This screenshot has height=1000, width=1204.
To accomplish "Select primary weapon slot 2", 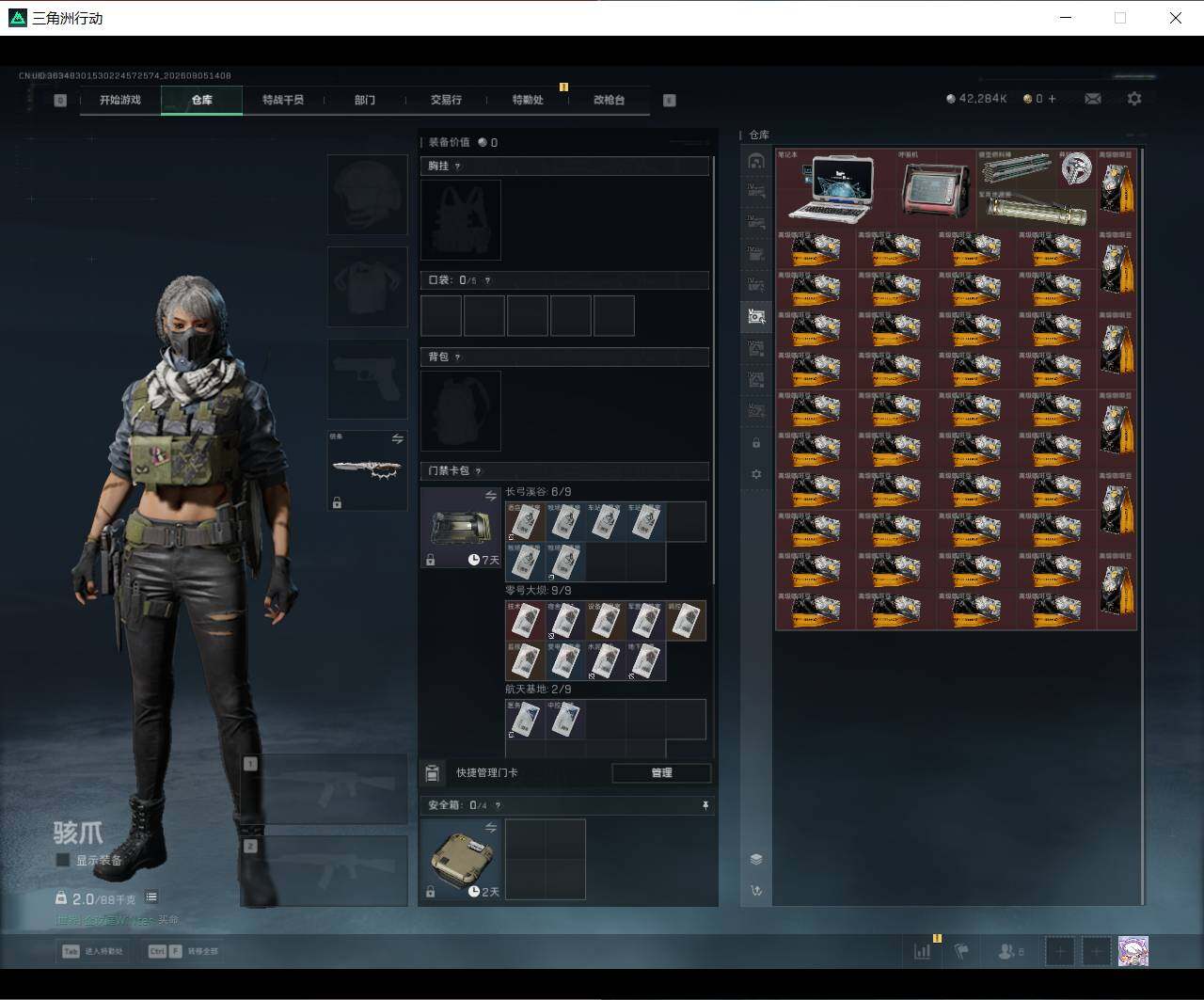I will tap(324, 871).
